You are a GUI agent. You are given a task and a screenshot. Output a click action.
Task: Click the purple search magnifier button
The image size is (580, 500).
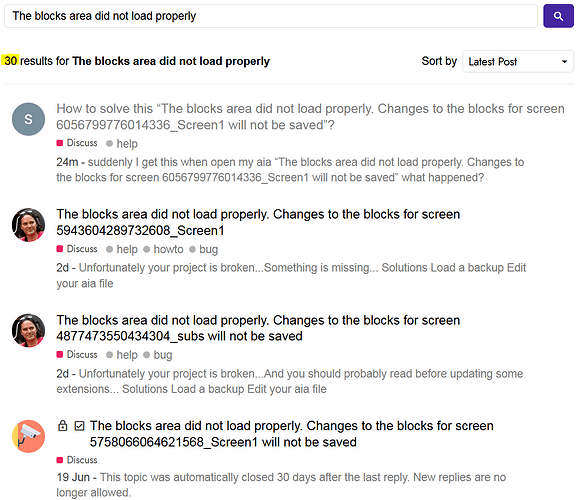(558, 16)
